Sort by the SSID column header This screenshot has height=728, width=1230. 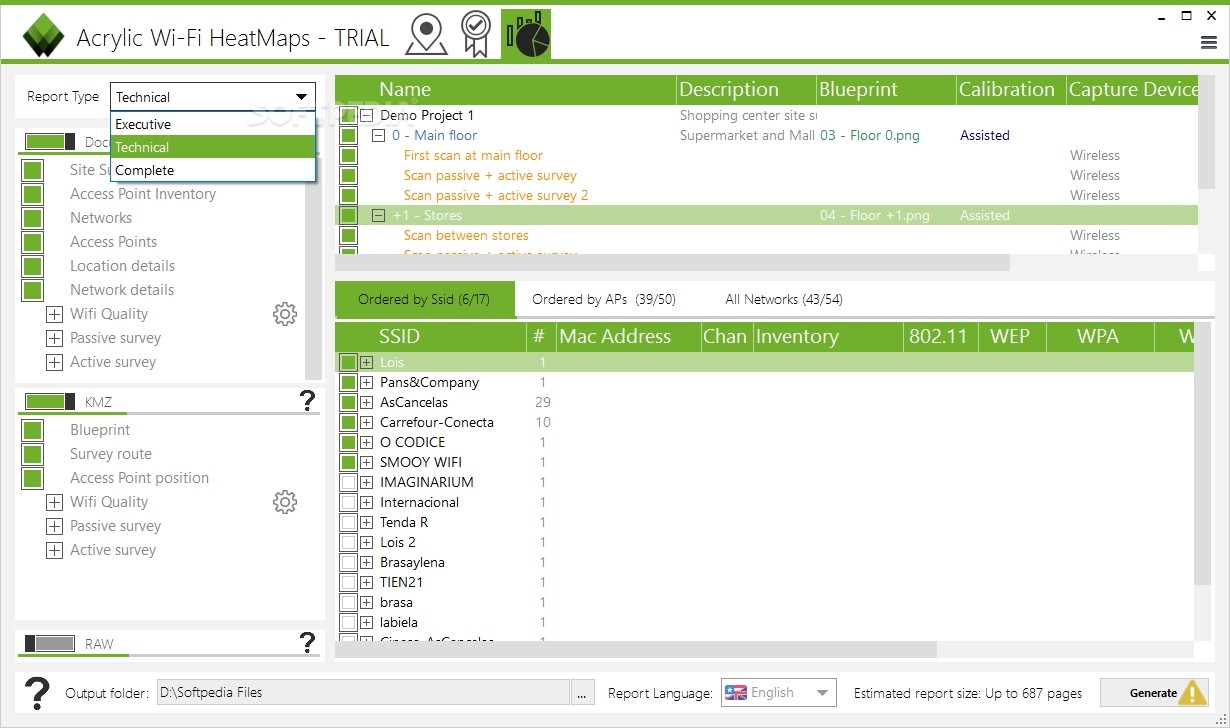pos(431,336)
